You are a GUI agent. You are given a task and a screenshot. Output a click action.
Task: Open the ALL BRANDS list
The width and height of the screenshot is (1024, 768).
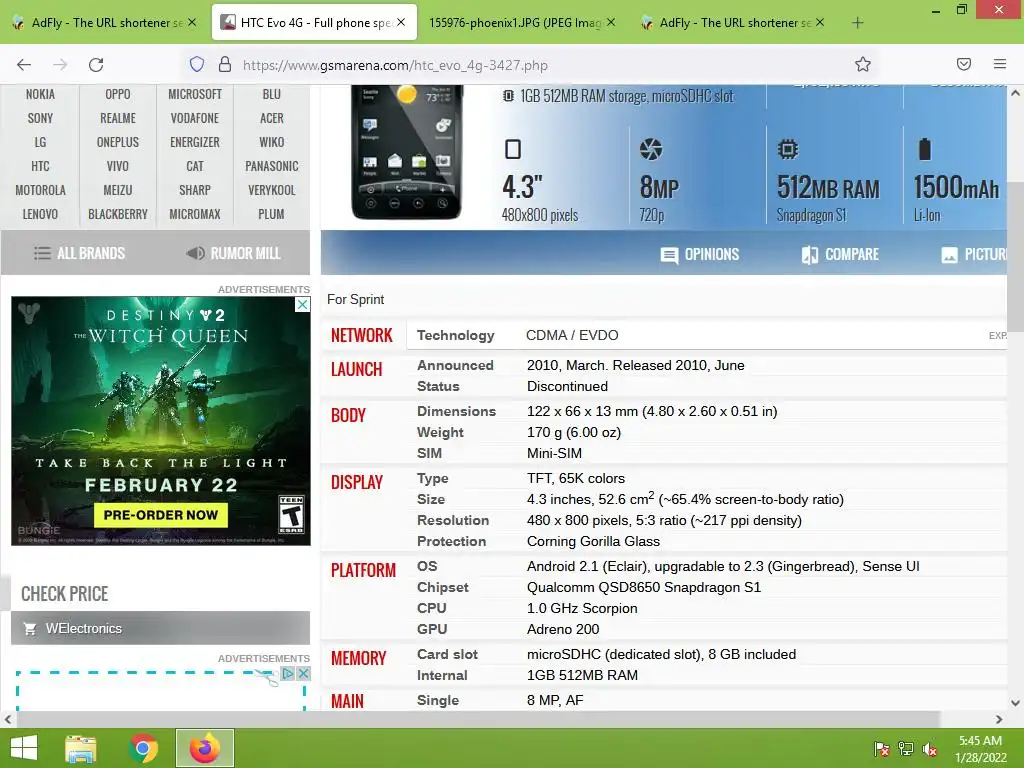[x=79, y=253]
